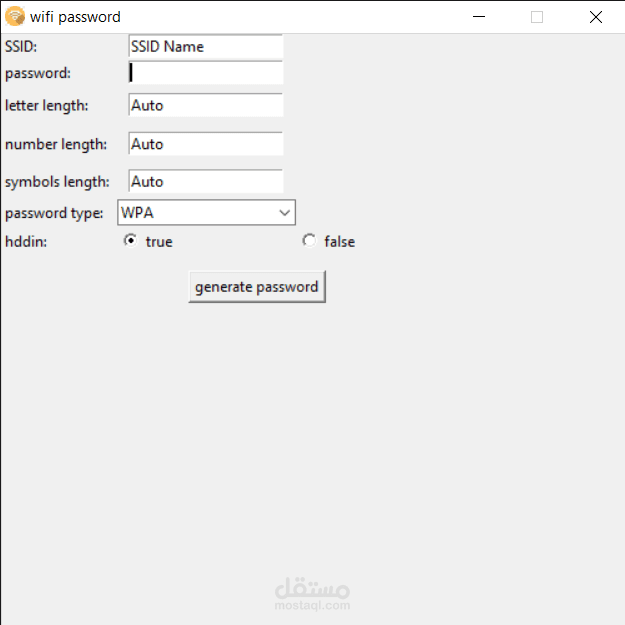
Task: Select the letter length Auto field
Action: coord(206,105)
